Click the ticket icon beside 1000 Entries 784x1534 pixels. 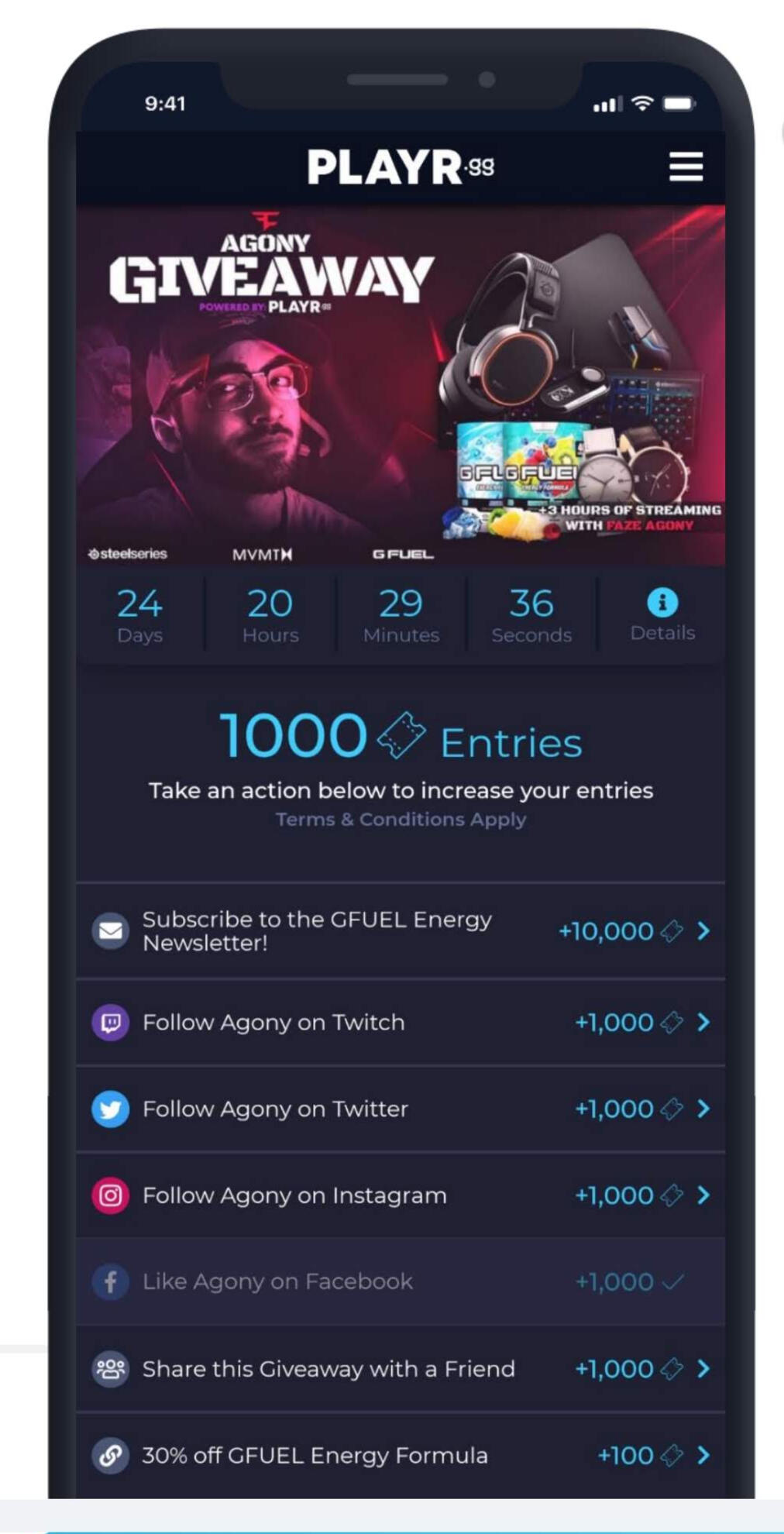click(x=401, y=735)
